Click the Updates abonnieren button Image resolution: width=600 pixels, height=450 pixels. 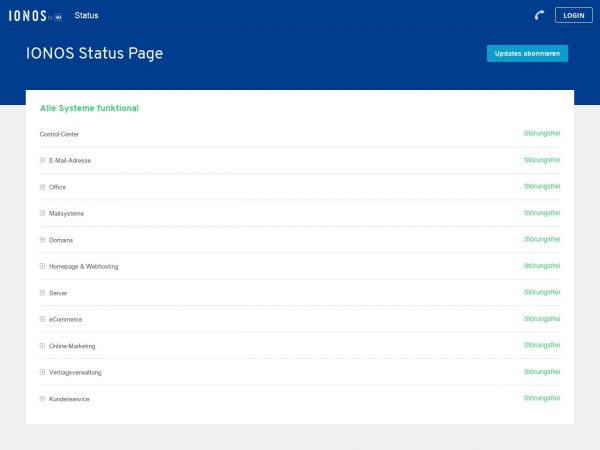click(527, 54)
